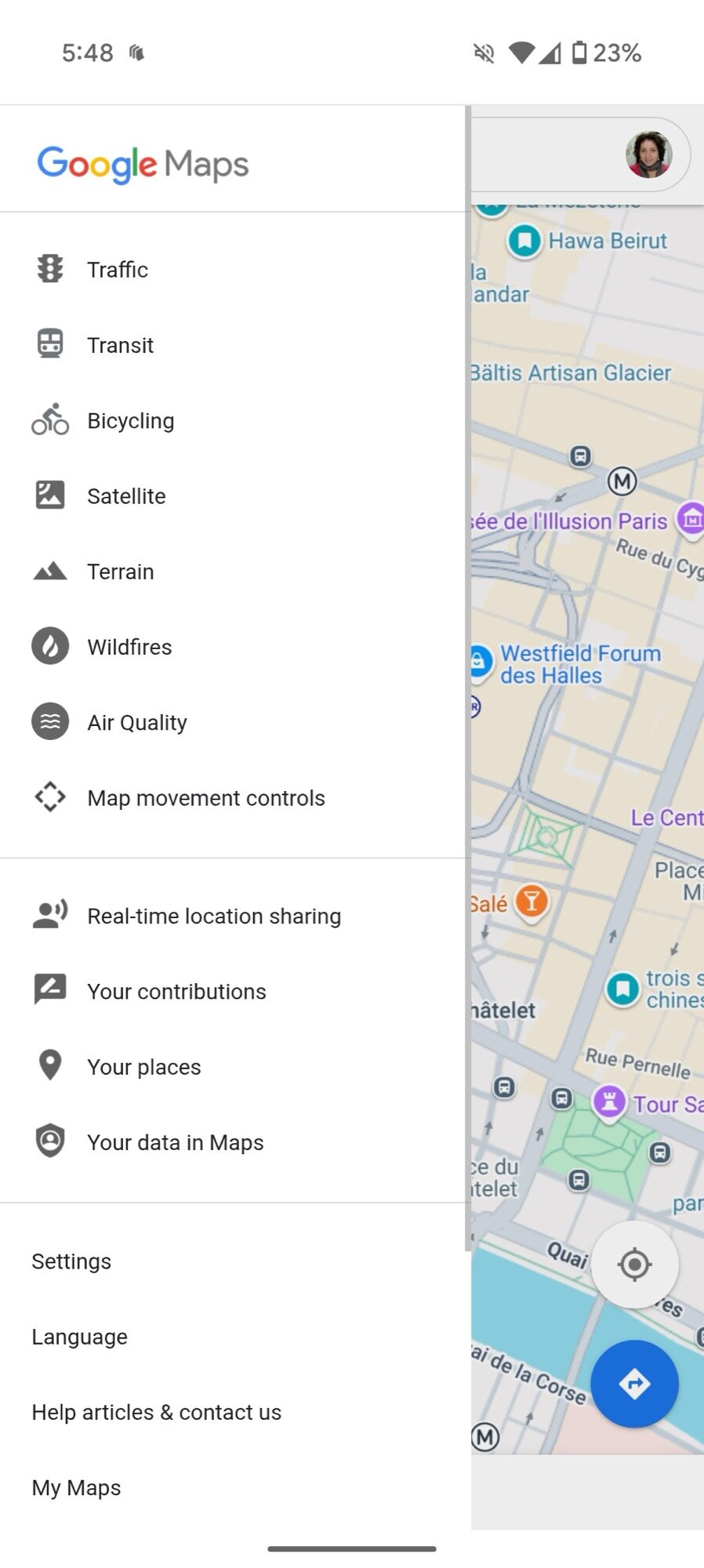704x1568 pixels.
Task: Enable the Transit map layer
Action: 50,345
